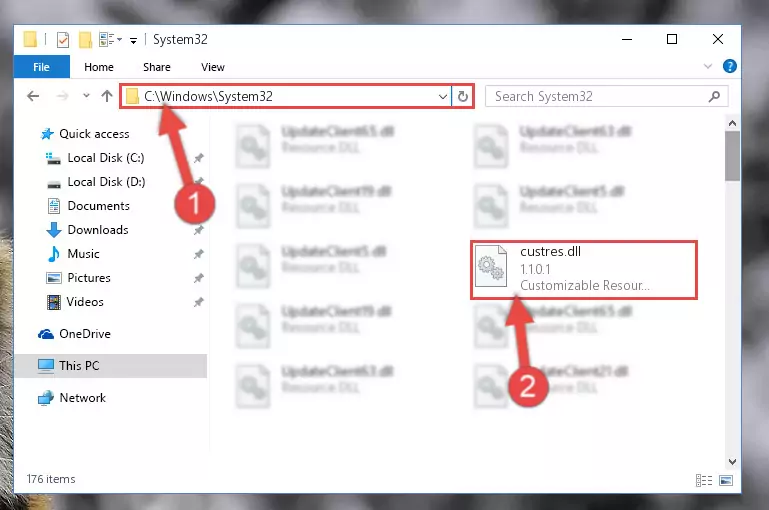Open the Home ribbon tab
Image resolution: width=769 pixels, height=510 pixels.
click(99, 67)
